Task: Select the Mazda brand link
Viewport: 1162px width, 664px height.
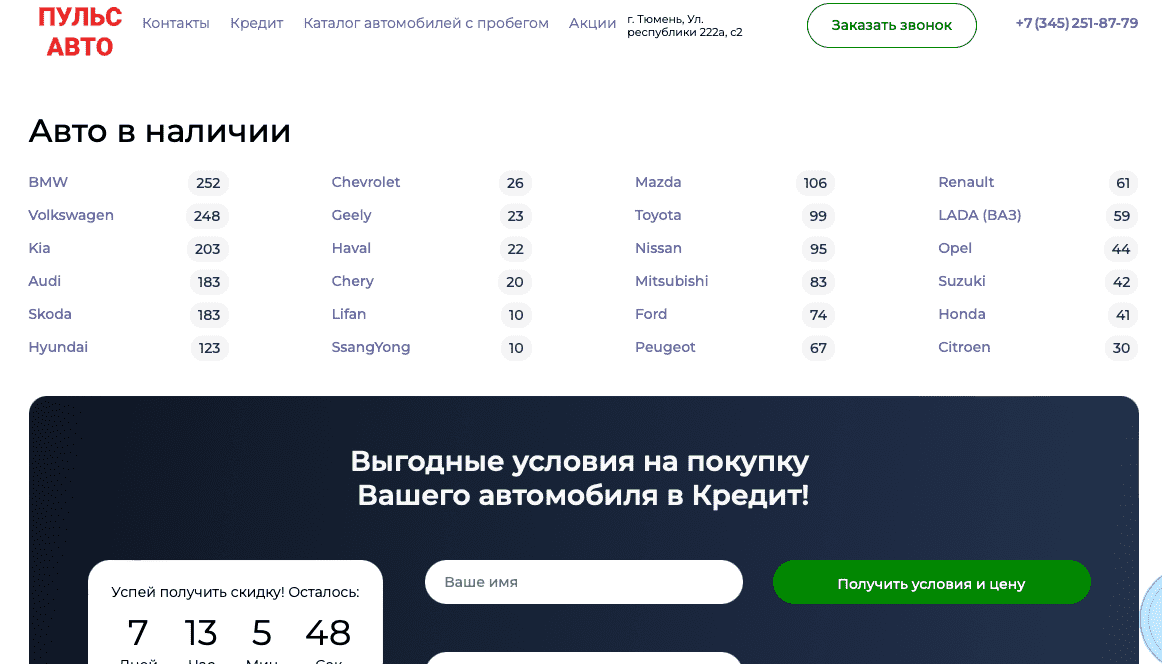Action: point(658,182)
